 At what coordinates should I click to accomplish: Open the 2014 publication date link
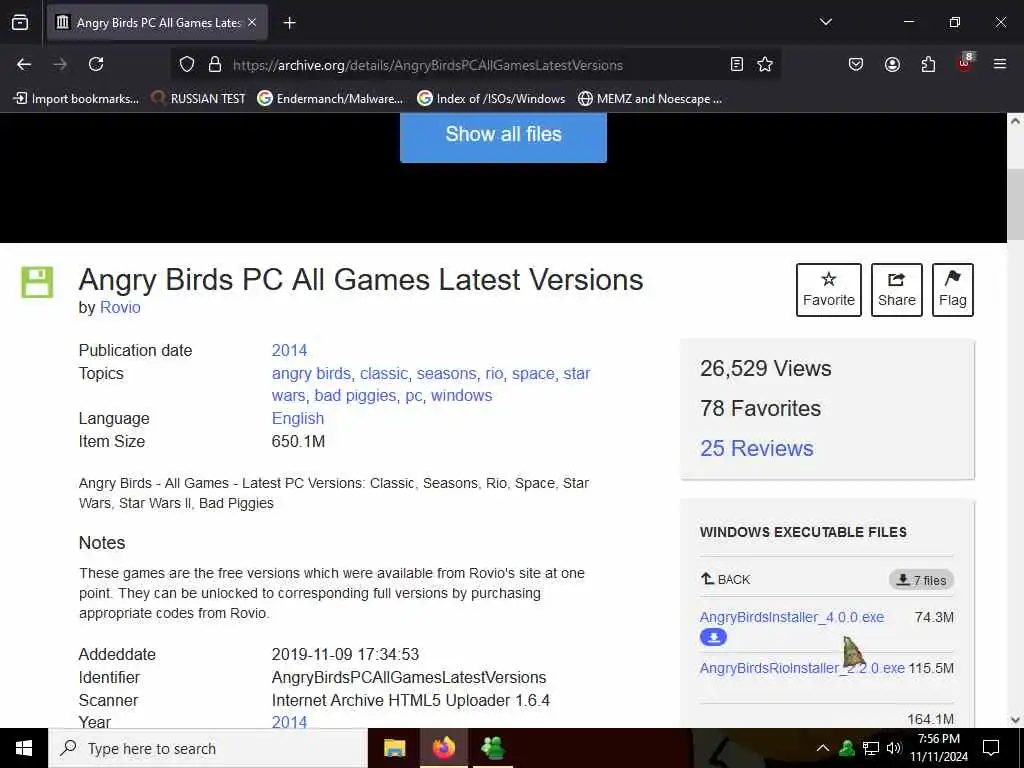click(289, 350)
